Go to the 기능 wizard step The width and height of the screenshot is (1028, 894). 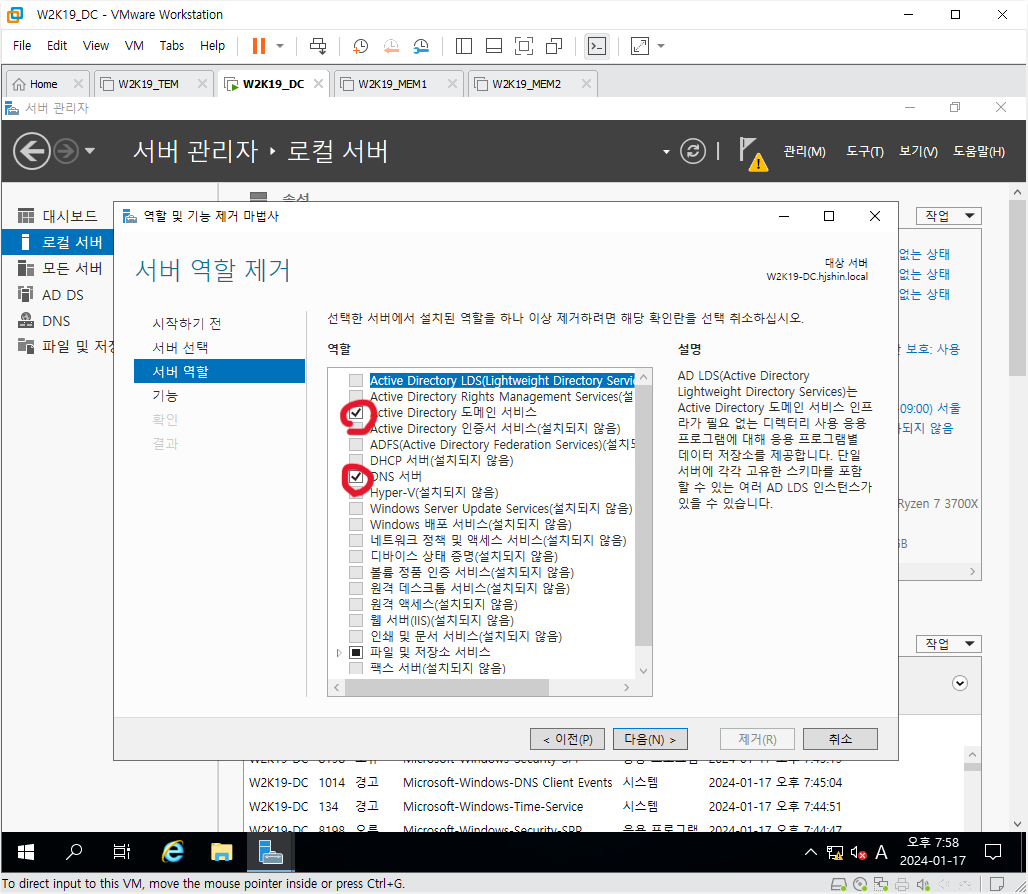[x=165, y=396]
